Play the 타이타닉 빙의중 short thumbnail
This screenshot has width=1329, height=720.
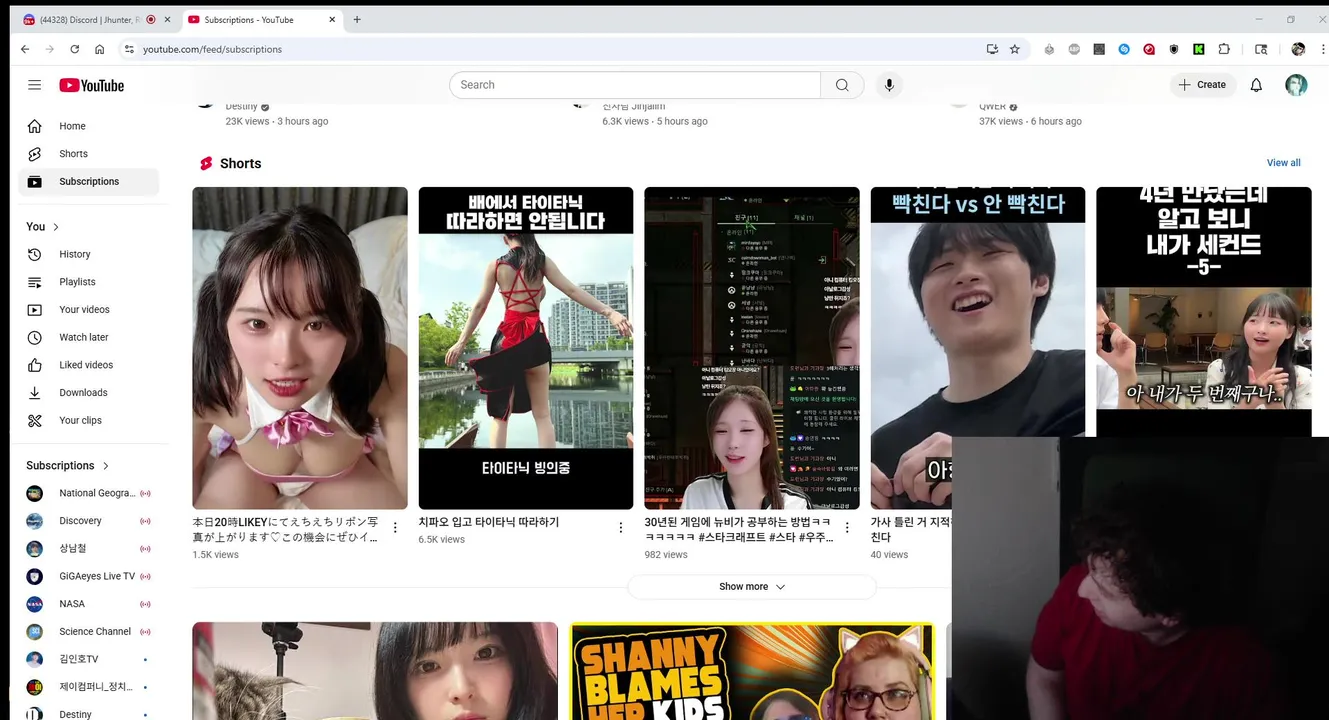(526, 348)
